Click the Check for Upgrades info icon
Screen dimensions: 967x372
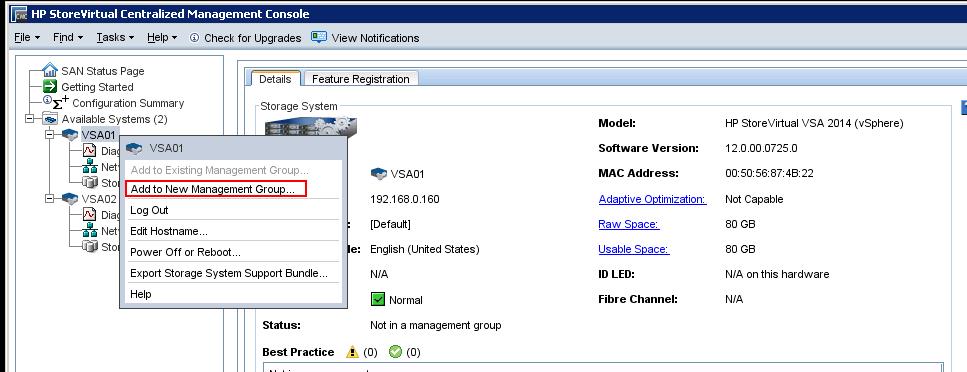point(194,38)
